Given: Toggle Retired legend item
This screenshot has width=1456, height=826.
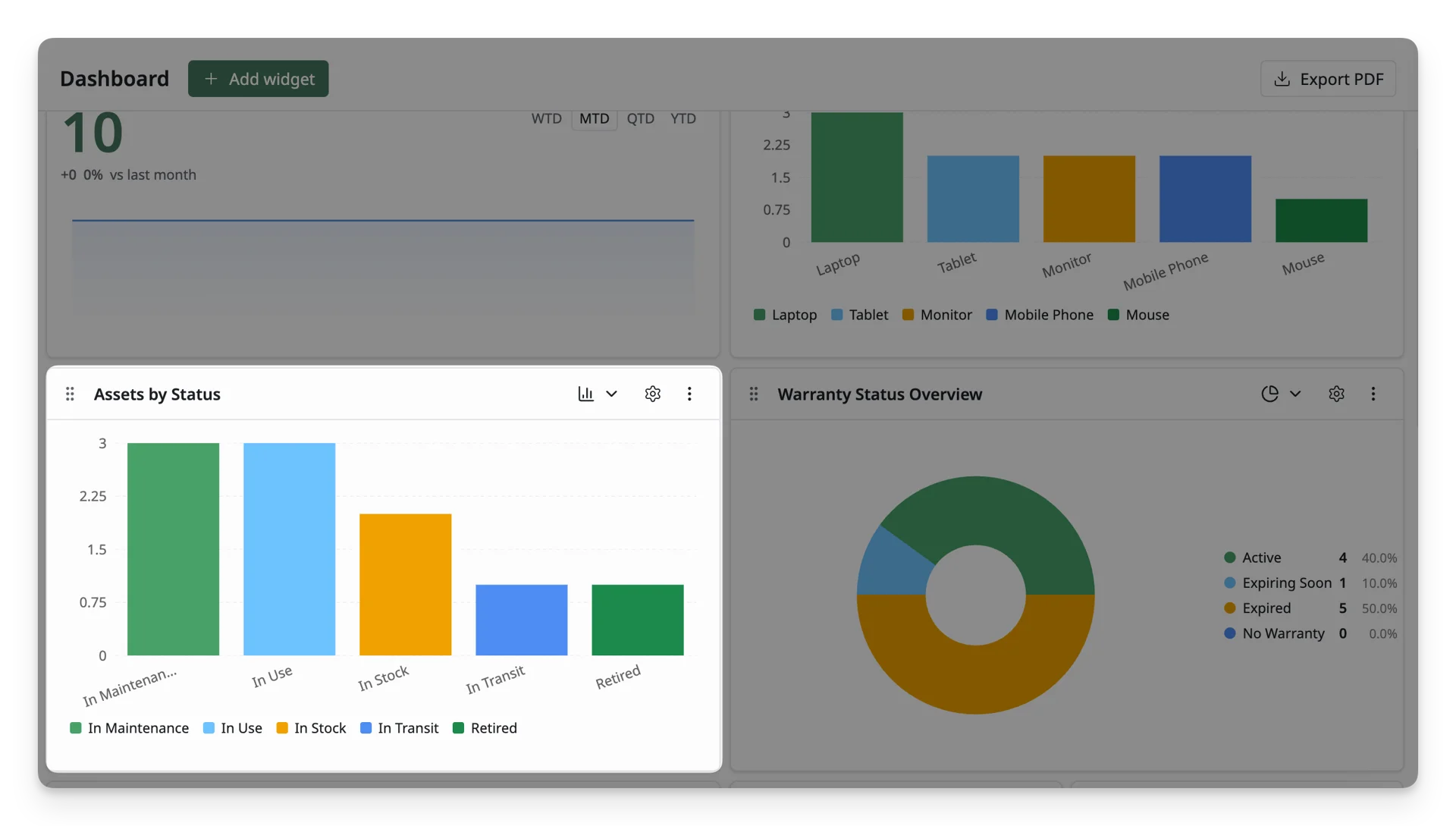Looking at the screenshot, I should [485, 728].
